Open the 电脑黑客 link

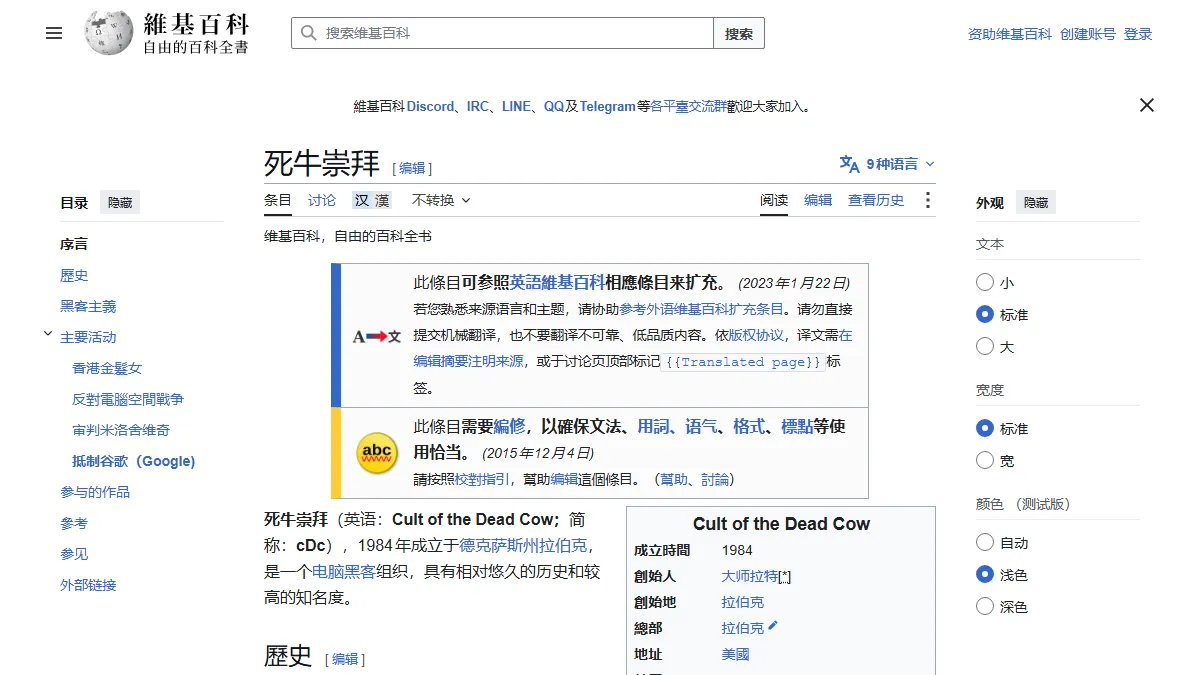point(344,571)
